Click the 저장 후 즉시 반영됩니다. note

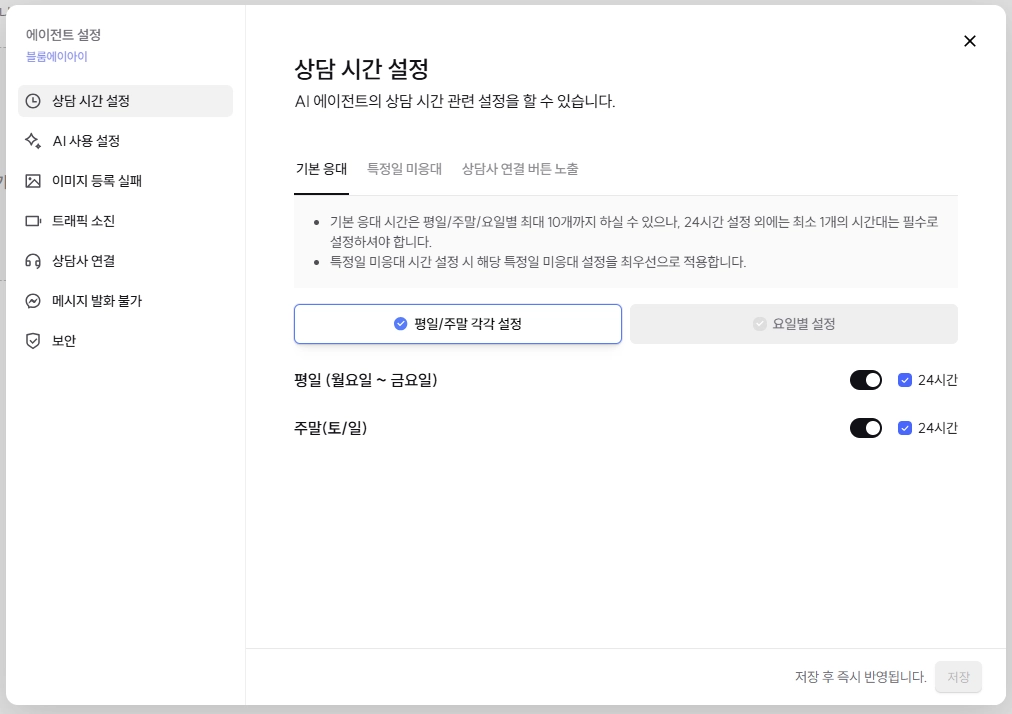tap(860, 677)
